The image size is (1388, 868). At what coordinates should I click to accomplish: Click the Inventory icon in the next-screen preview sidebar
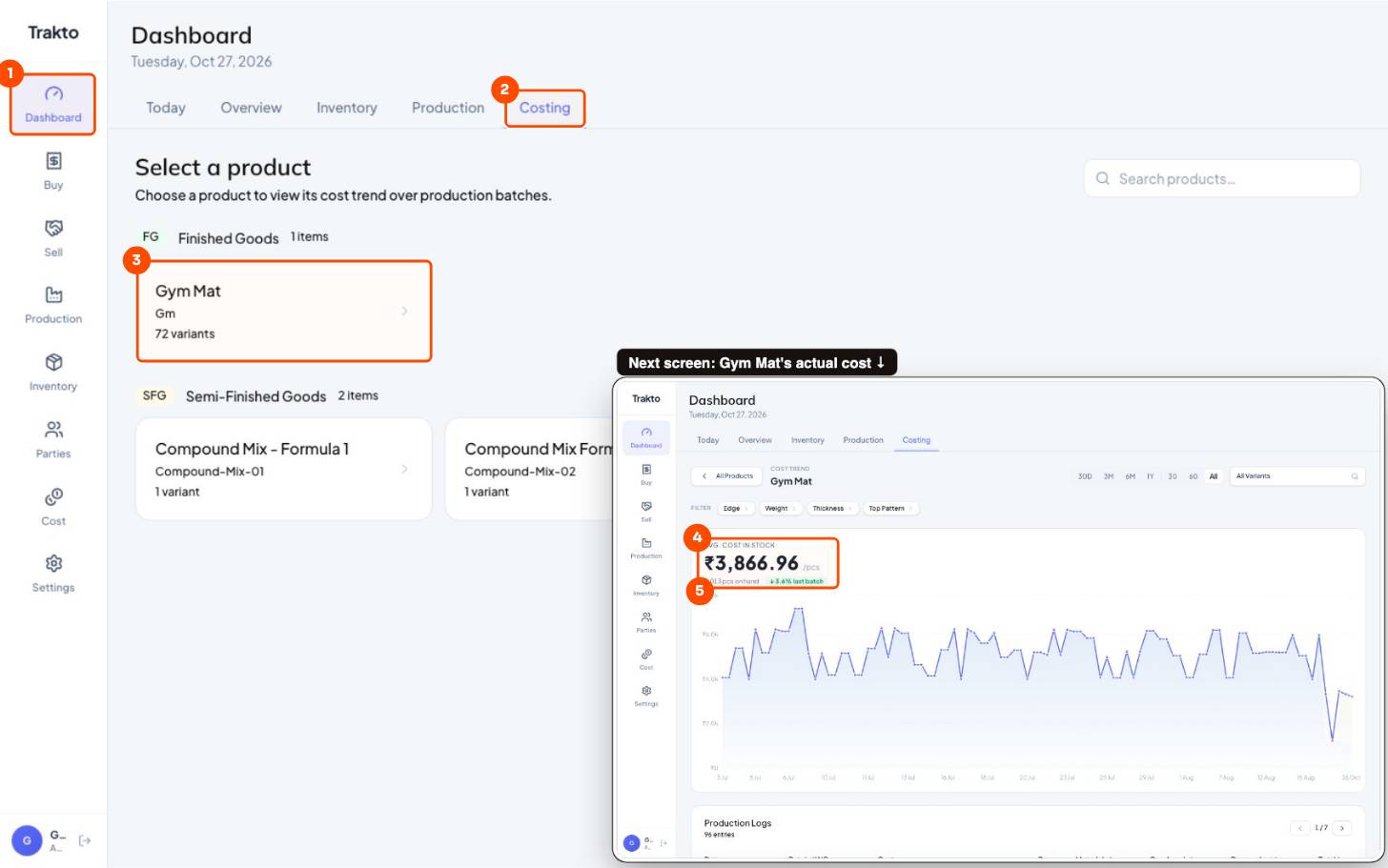click(646, 580)
